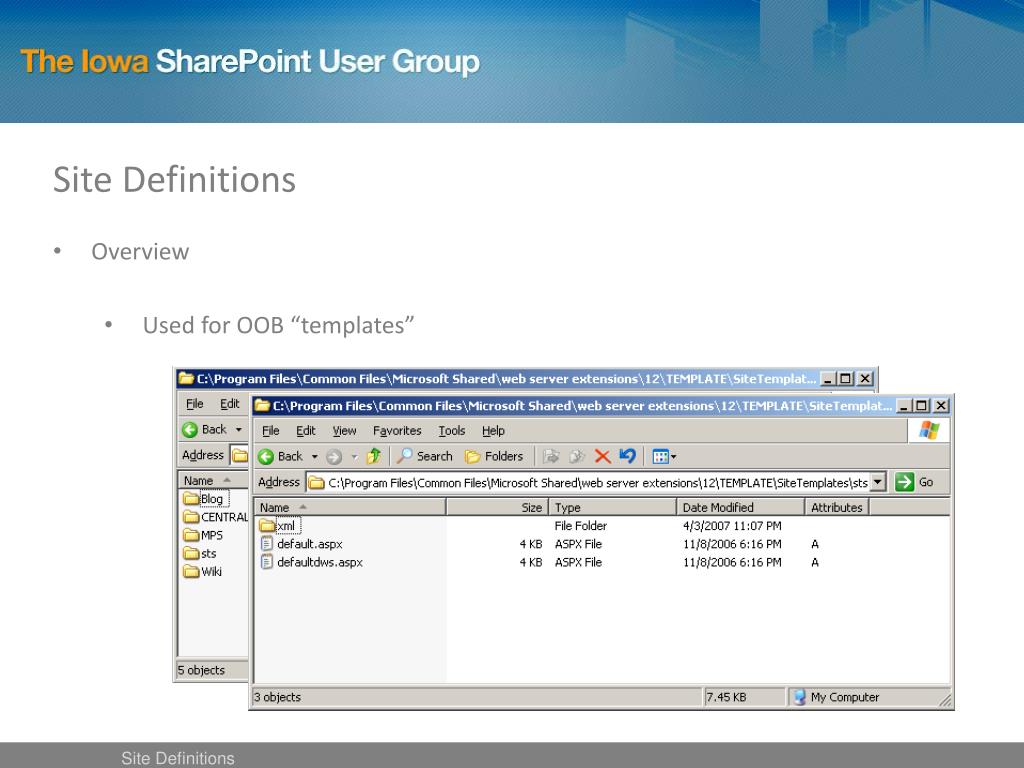
Task: Maximize the front Explorer window
Action: coord(921,406)
